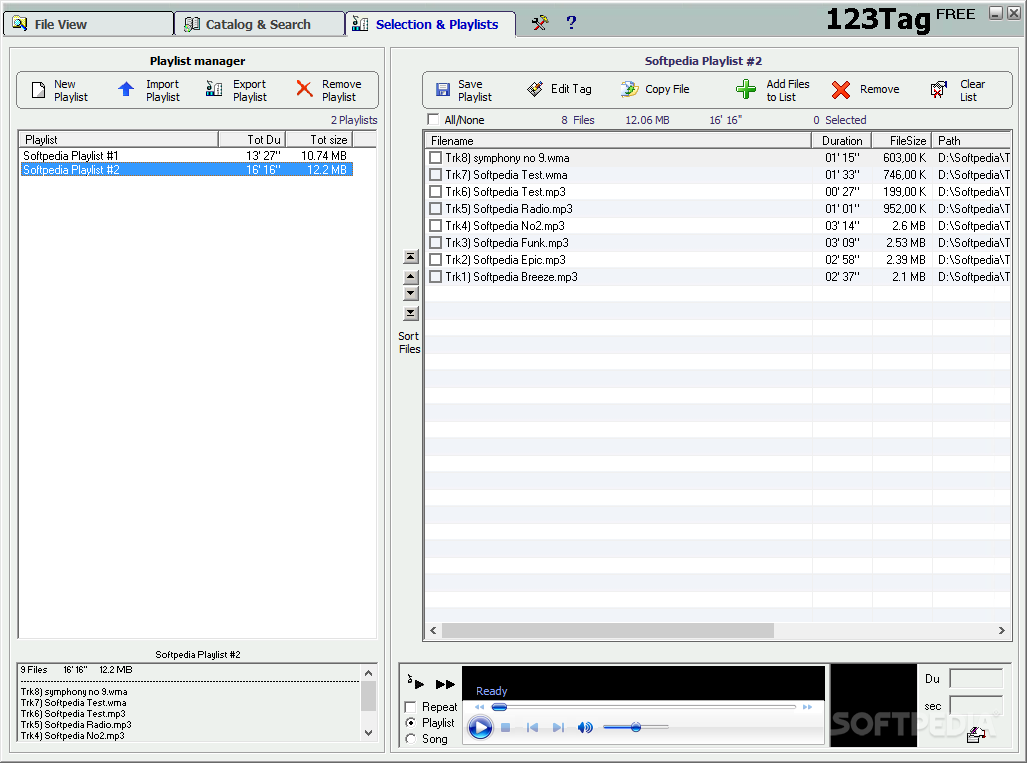Check the box for Trk2) Softpedia Epic.mp3

coord(436,260)
